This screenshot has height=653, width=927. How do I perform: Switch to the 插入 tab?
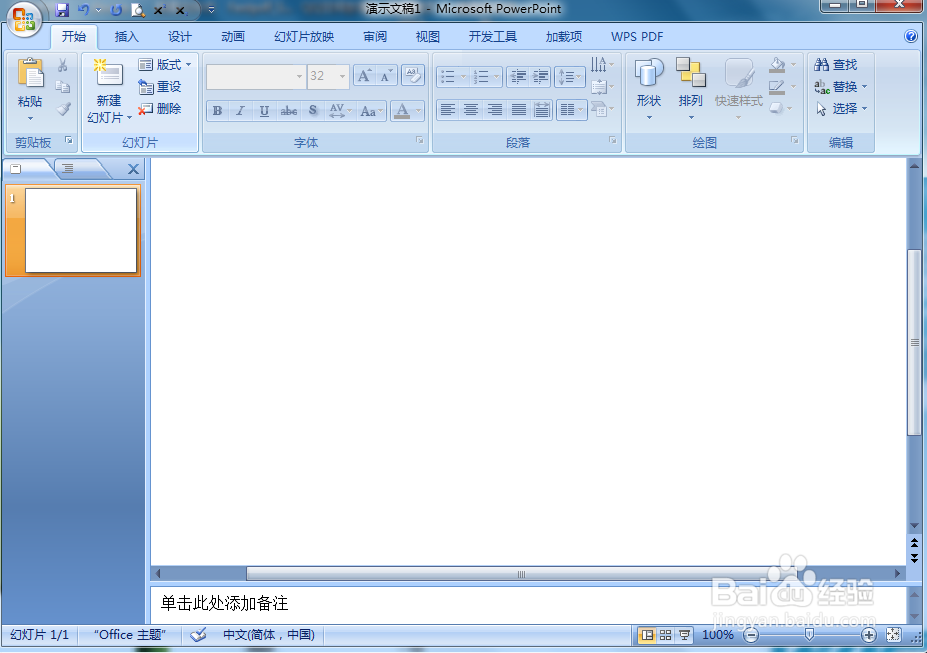coord(127,37)
